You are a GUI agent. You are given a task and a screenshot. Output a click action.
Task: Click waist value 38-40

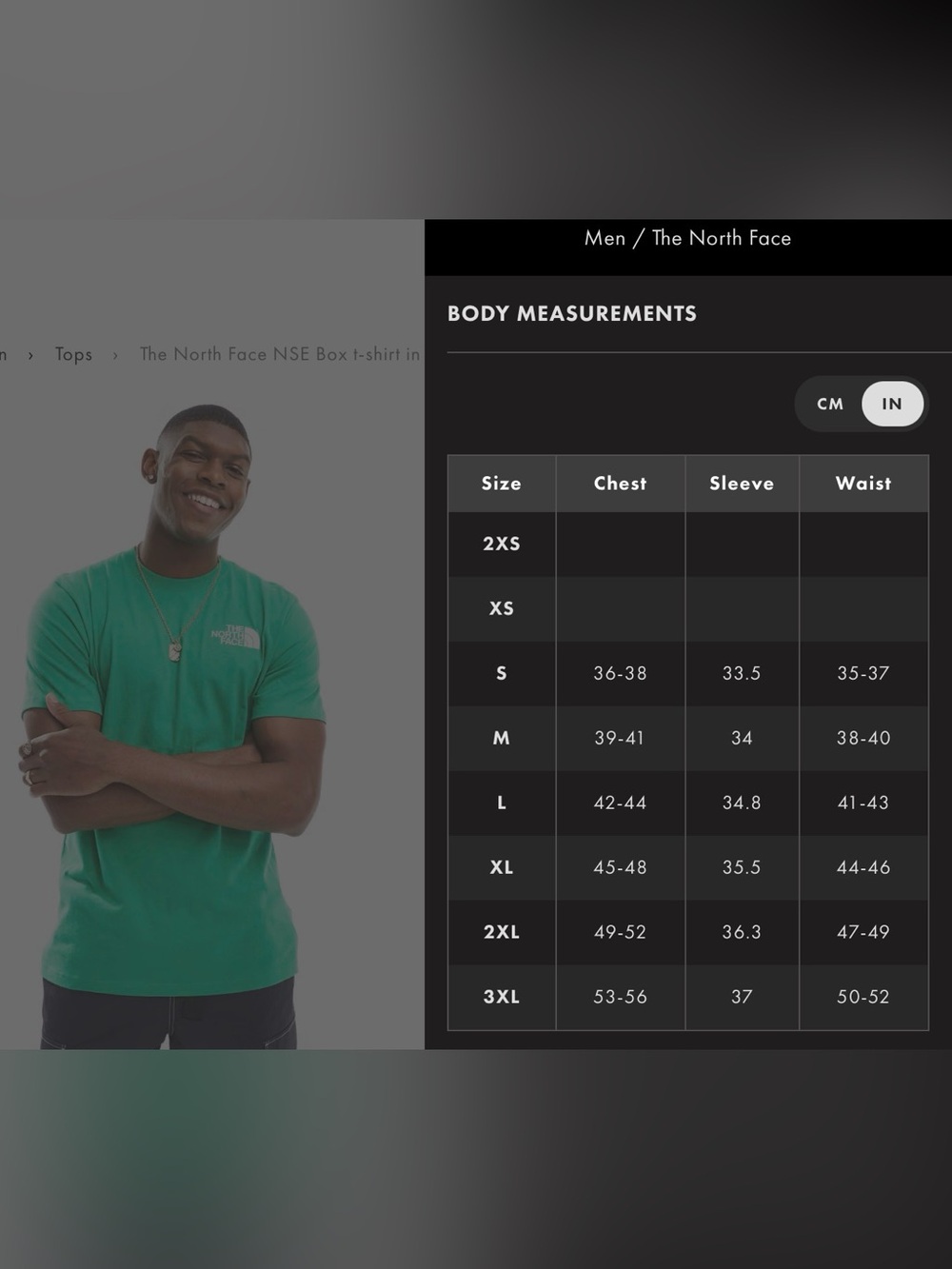pos(863,738)
